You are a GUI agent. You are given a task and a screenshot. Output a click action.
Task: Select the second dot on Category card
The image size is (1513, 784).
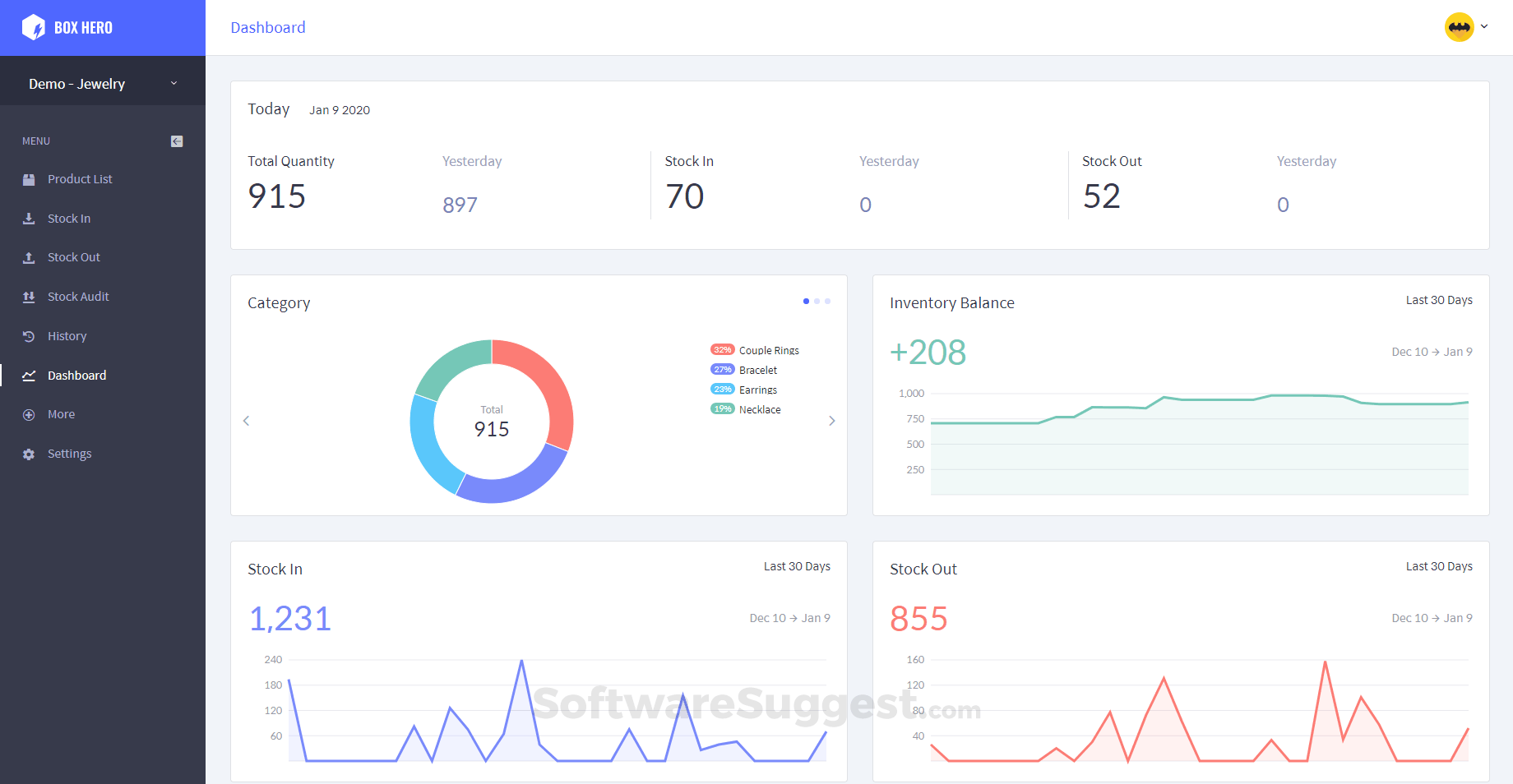tap(817, 301)
